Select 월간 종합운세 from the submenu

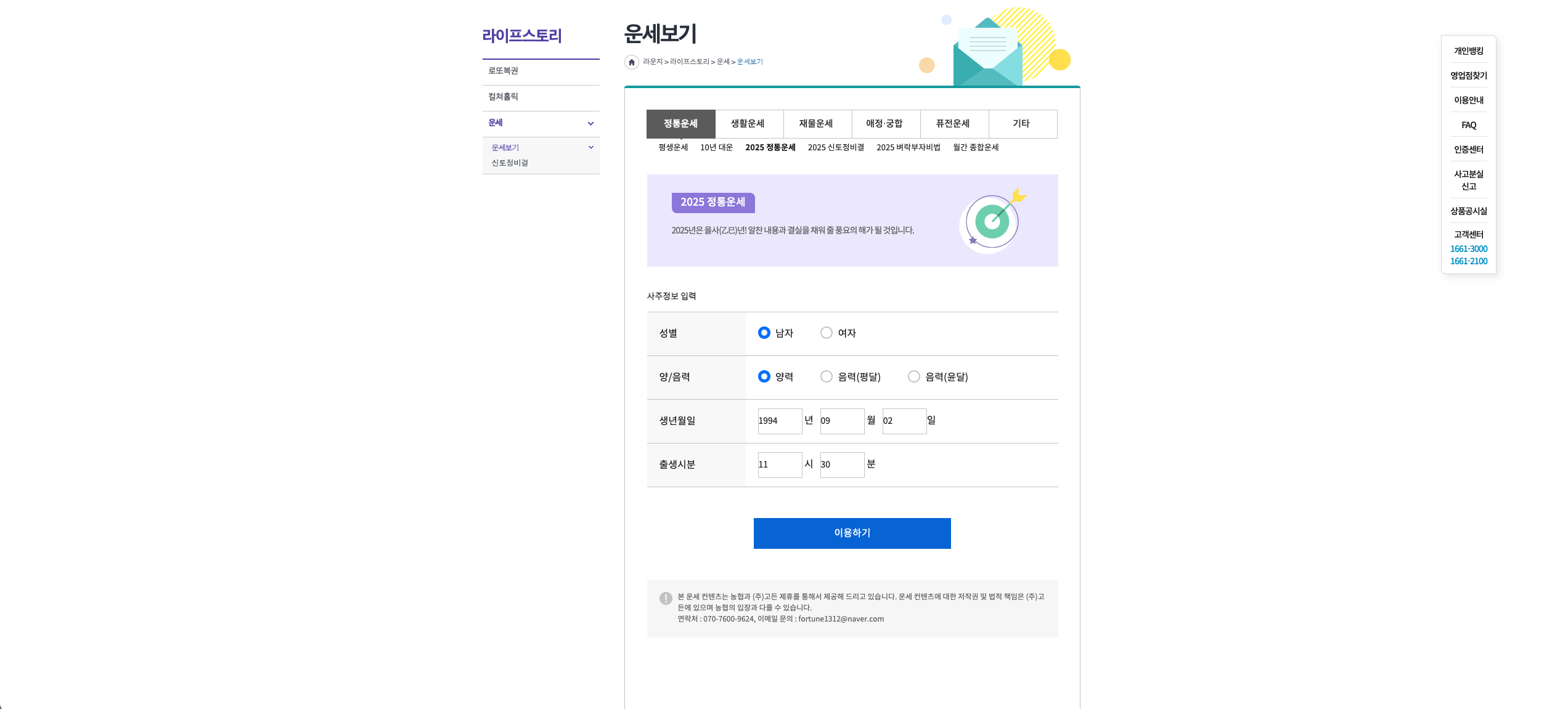pyautogui.click(x=977, y=147)
